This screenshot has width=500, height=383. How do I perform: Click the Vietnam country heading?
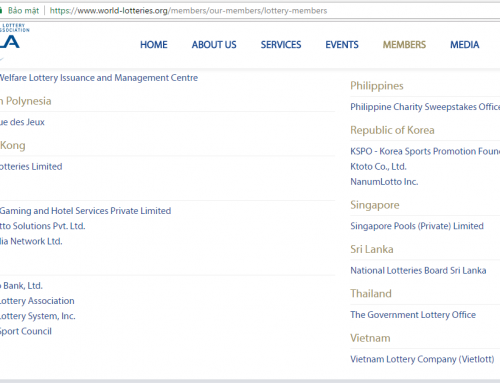(x=370, y=338)
